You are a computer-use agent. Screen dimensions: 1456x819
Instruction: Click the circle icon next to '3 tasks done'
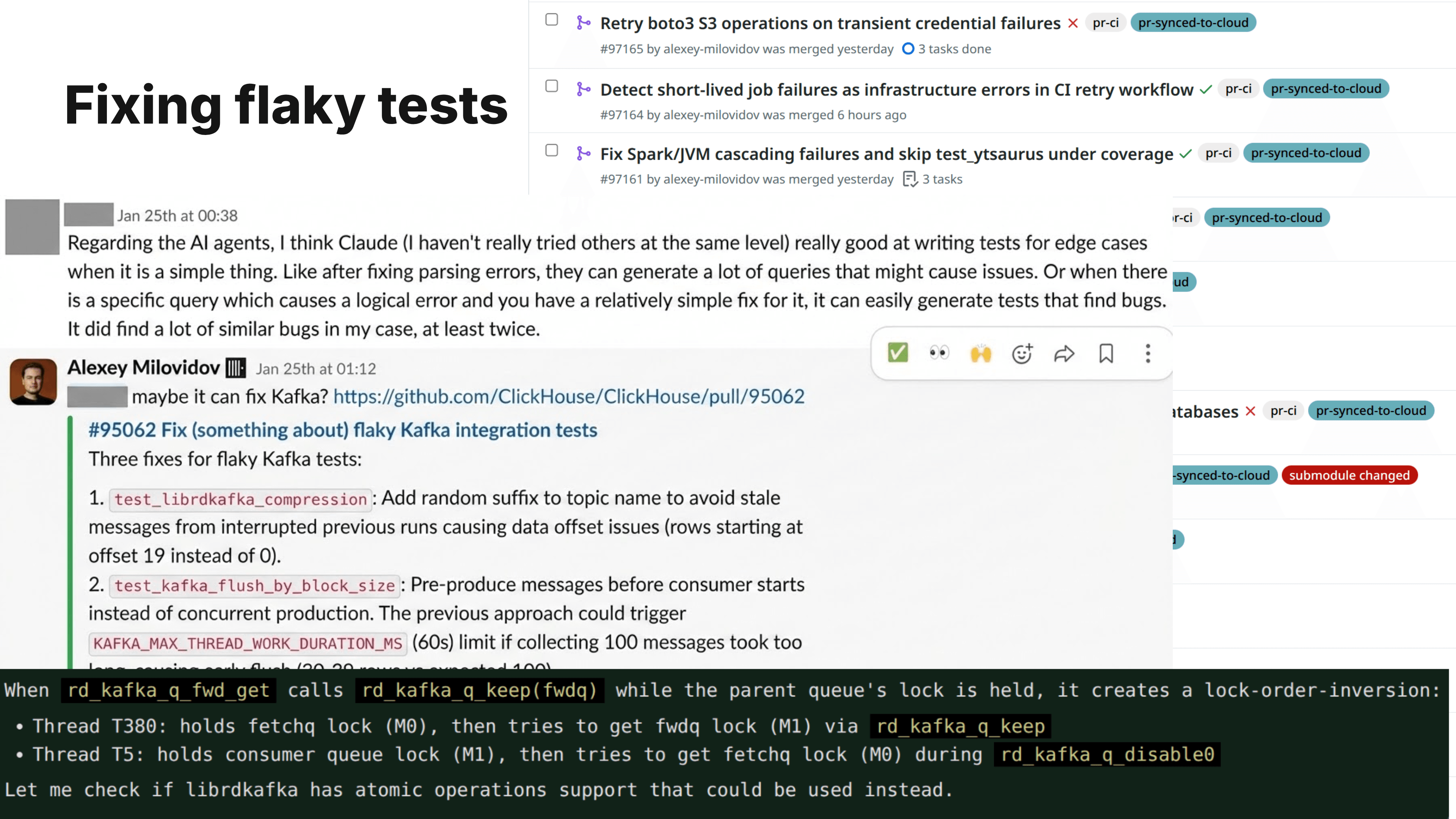(x=908, y=49)
